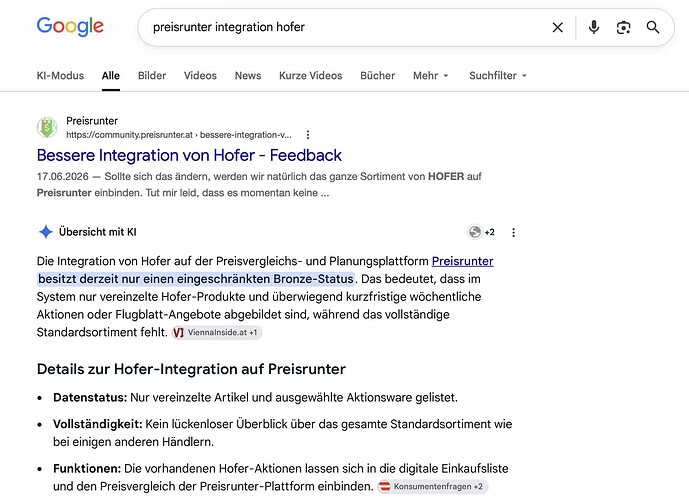Switch to News tab
The image size is (689, 500).
(x=248, y=76)
